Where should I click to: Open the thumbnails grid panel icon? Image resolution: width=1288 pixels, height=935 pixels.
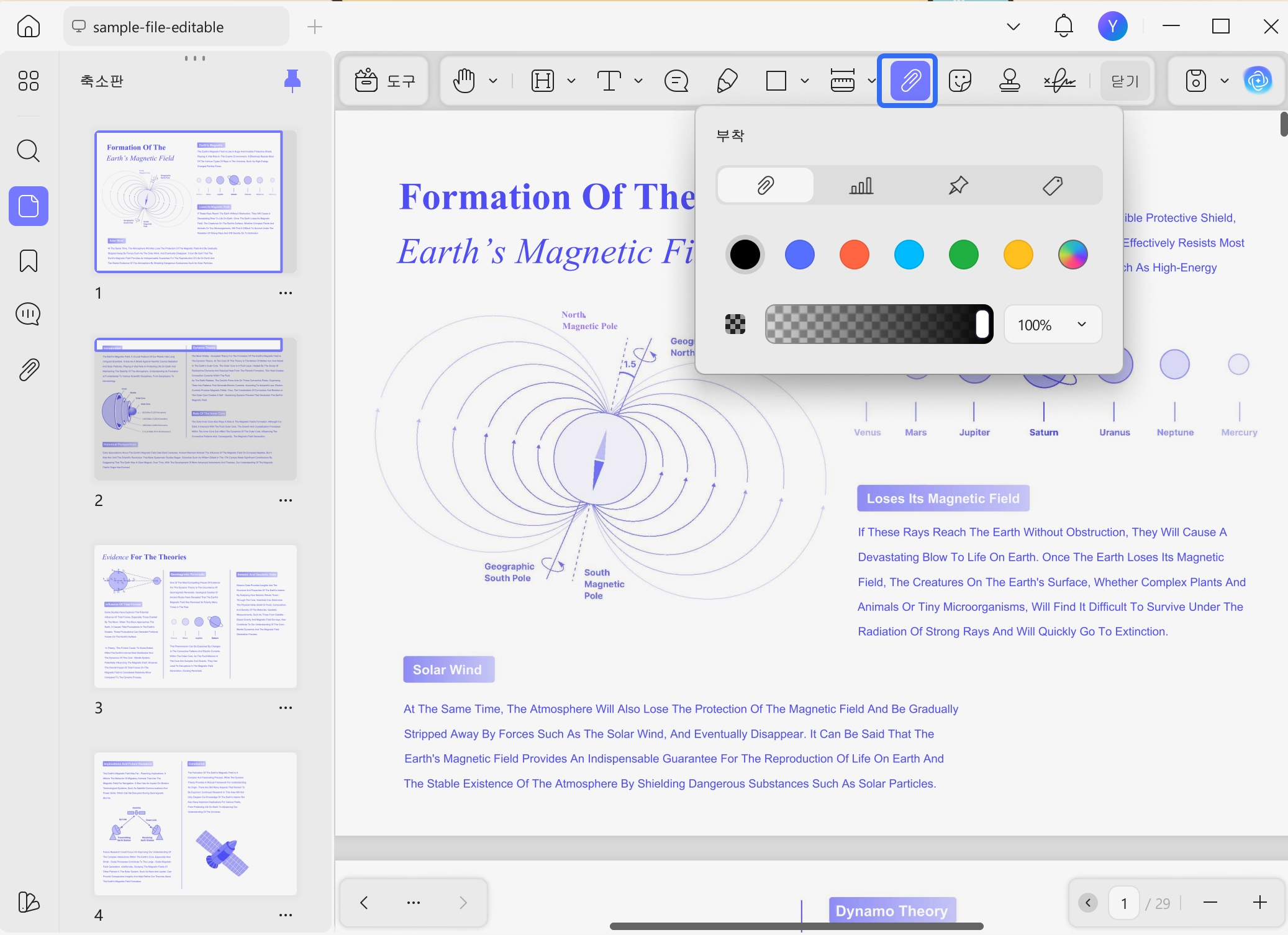[x=29, y=81]
